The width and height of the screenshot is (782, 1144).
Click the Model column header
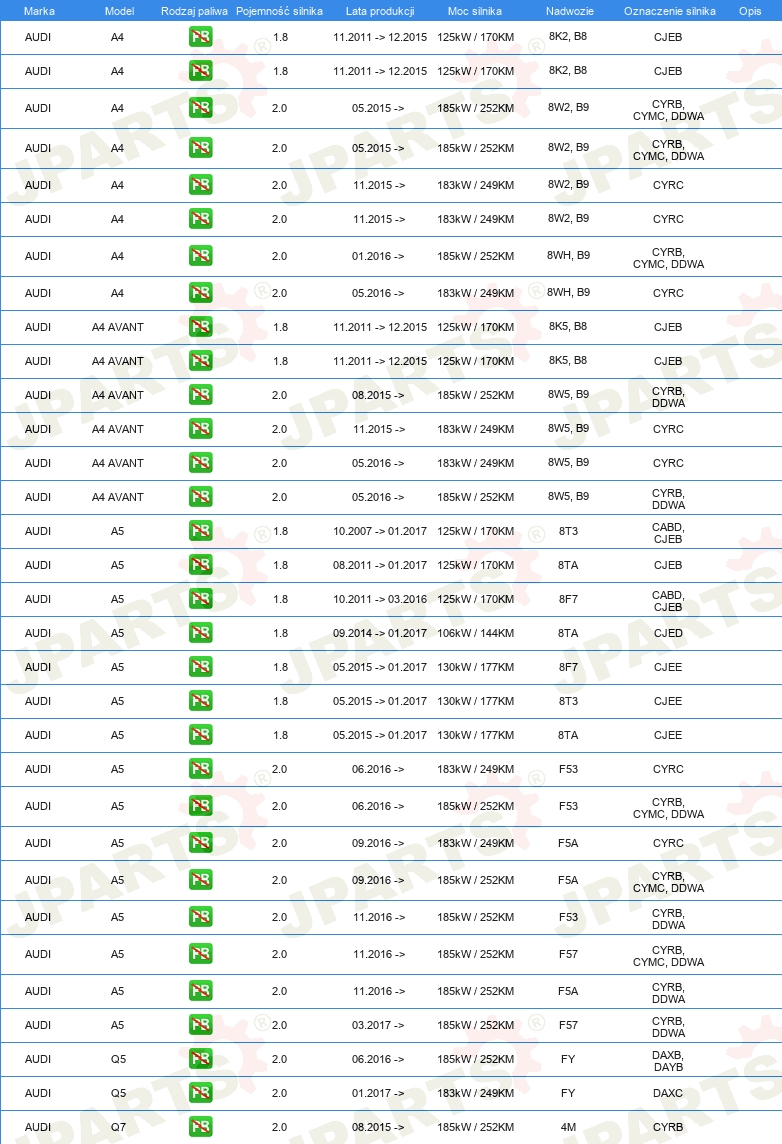[119, 11]
